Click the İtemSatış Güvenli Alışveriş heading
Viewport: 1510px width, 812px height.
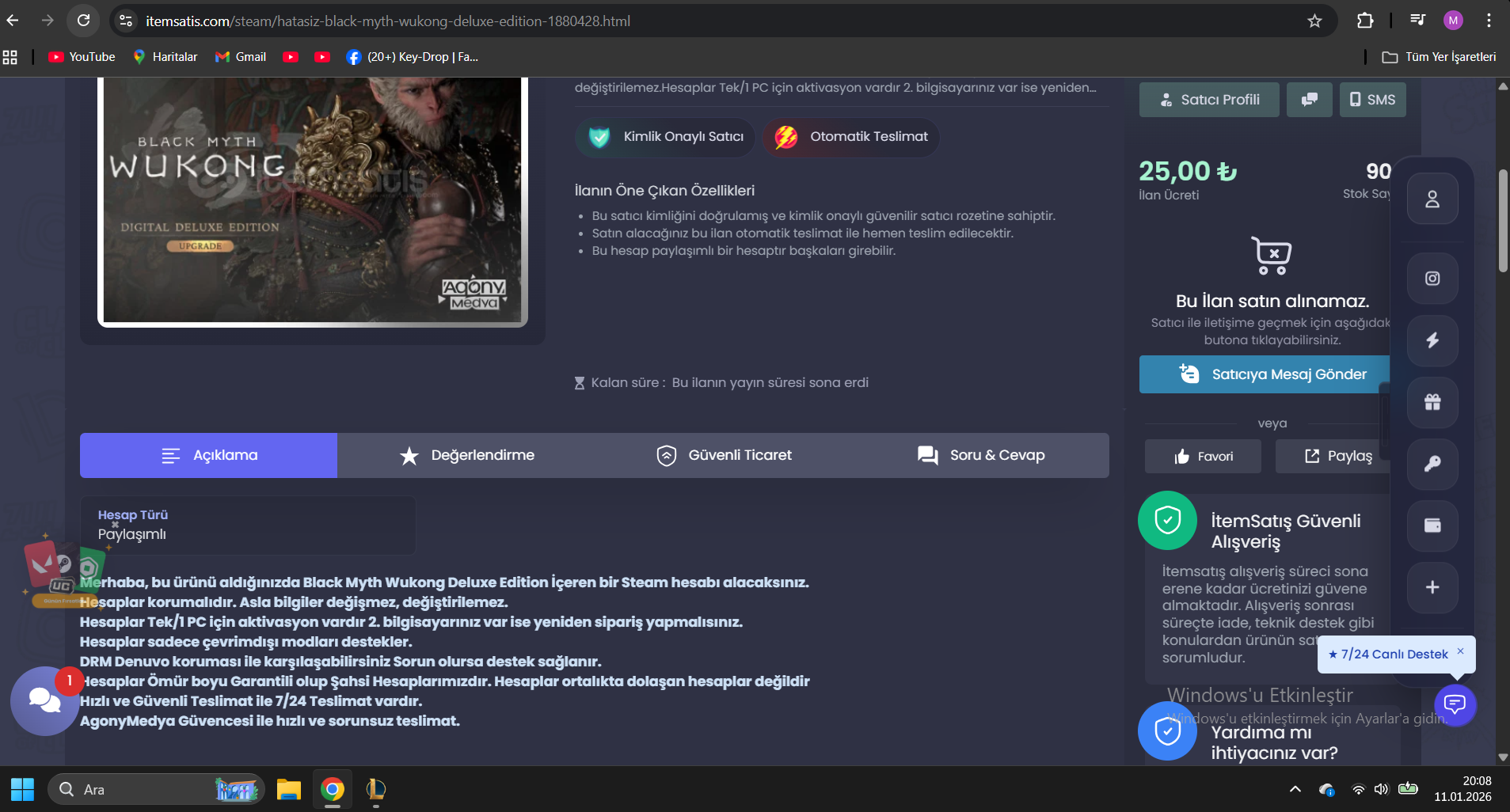pyautogui.click(x=1286, y=531)
